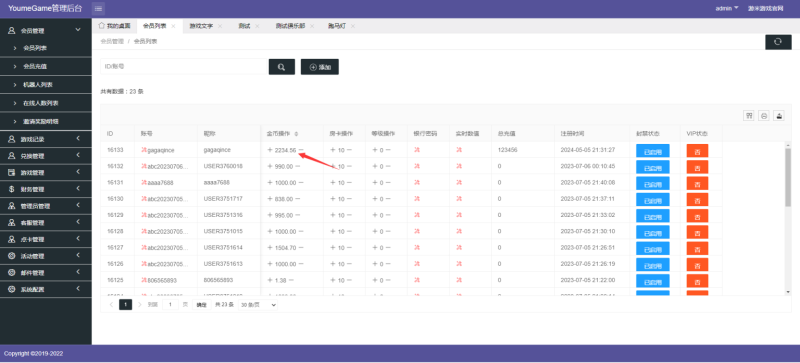Click red edit icon beside 806565893 account
Image resolution: width=800 pixels, height=363 pixels.
144,280
